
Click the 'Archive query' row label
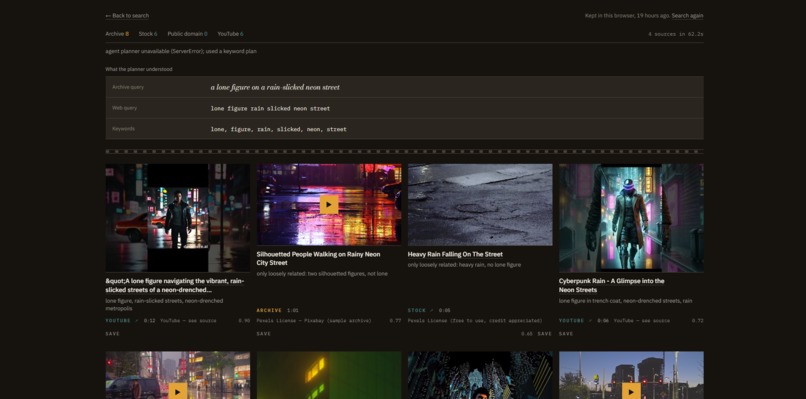click(128, 87)
